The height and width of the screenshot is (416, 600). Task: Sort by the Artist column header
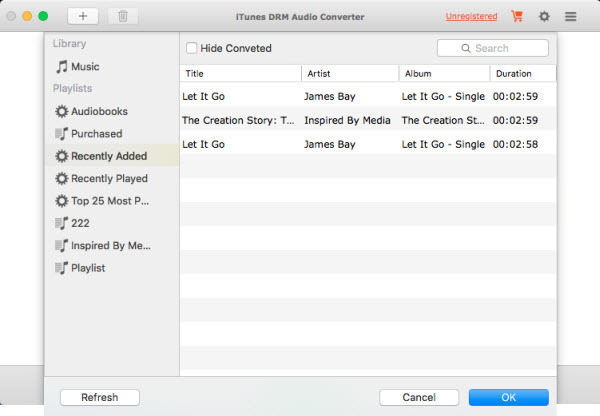350,73
